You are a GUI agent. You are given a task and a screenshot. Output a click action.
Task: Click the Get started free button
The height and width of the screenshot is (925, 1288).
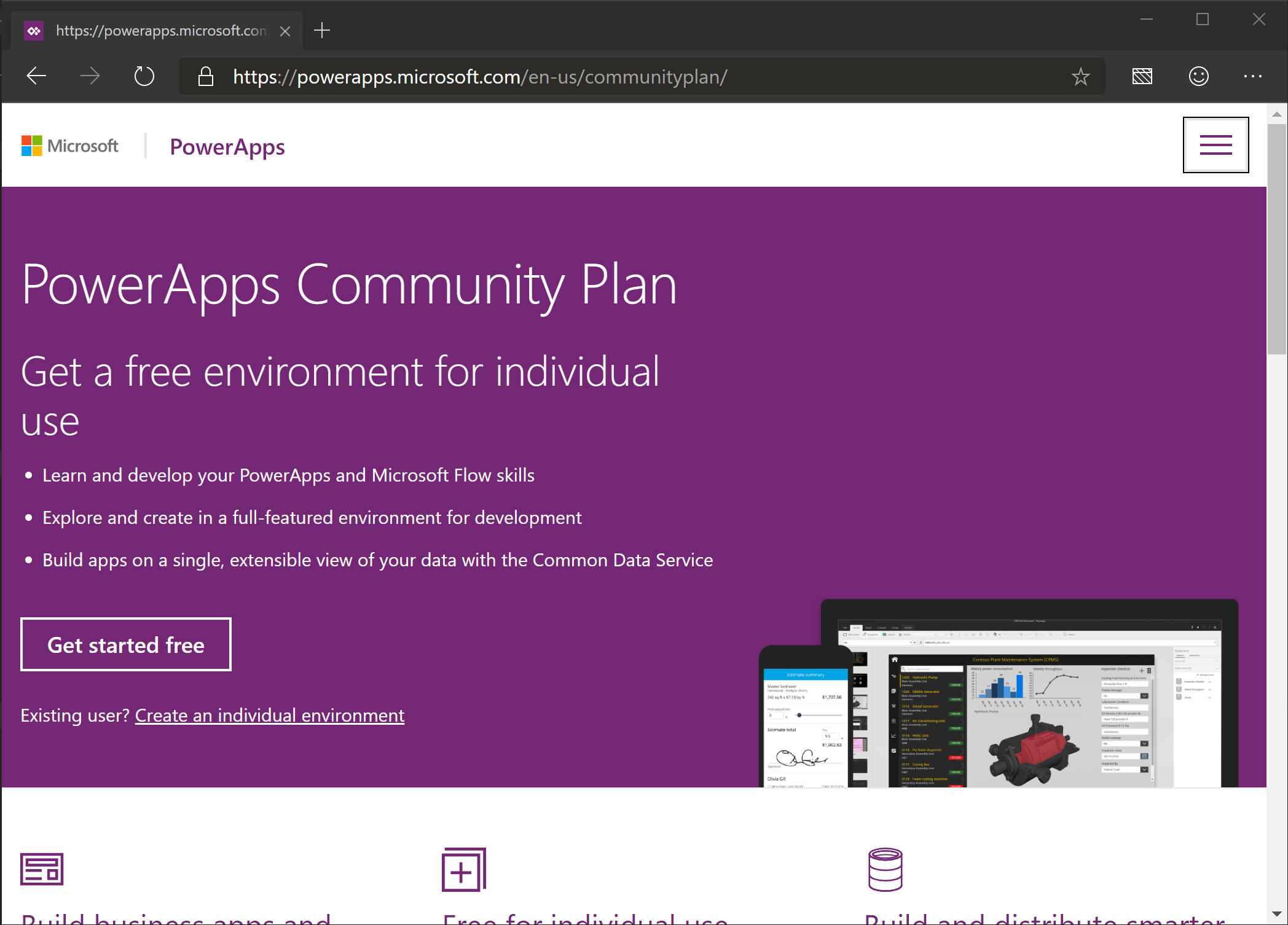coord(125,644)
